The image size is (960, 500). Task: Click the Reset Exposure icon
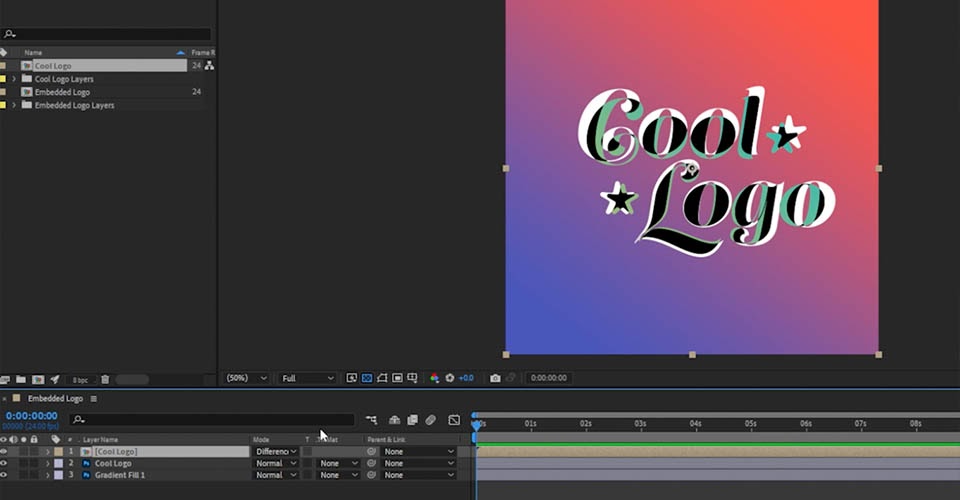(450, 378)
